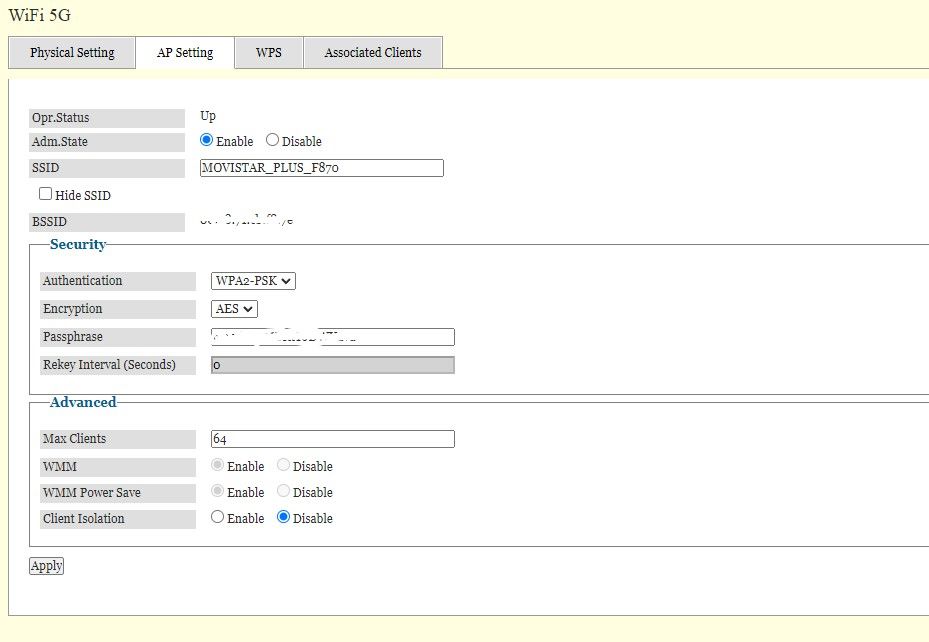
Task: Click the SSID text field
Action: click(x=321, y=168)
